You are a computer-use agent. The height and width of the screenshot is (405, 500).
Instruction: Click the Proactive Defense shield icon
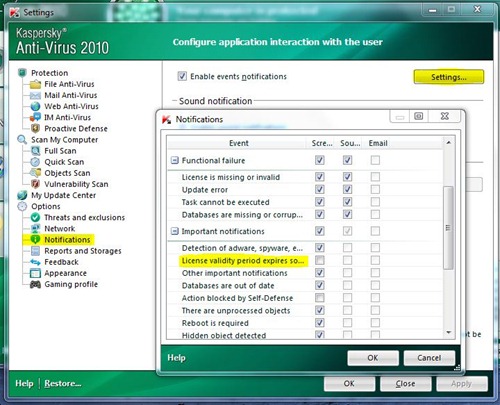click(35, 128)
